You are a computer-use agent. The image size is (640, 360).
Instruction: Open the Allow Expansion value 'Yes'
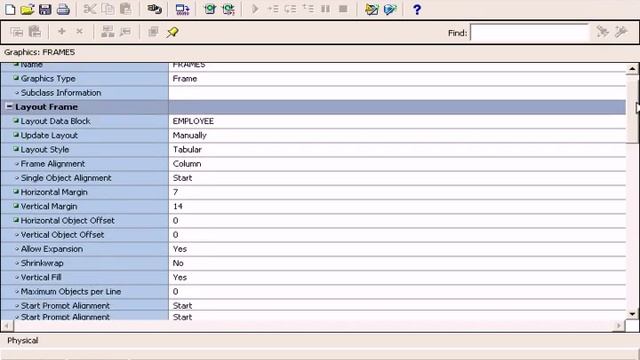point(397,249)
